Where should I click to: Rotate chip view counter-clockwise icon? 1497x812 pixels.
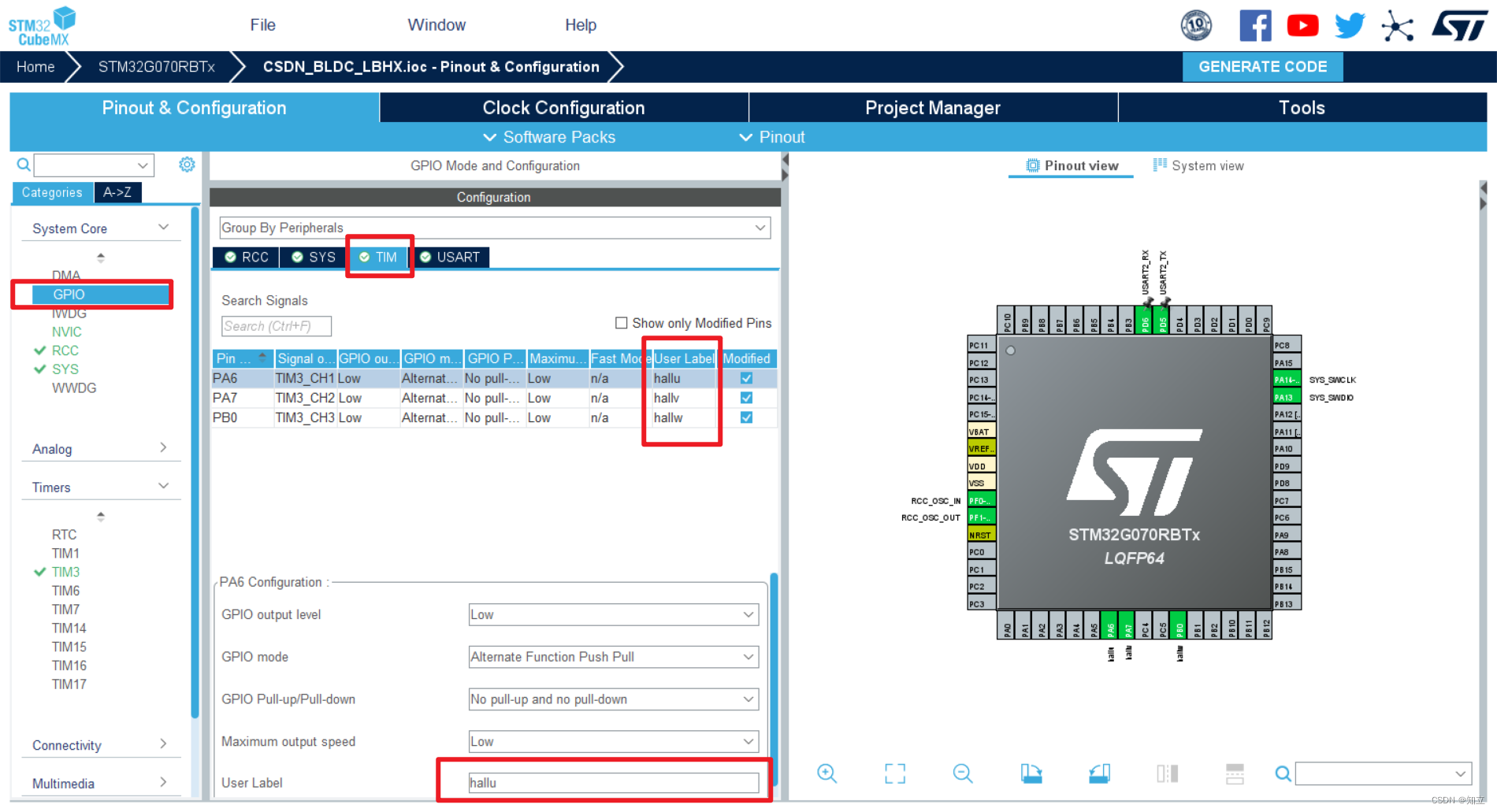coord(1099,773)
